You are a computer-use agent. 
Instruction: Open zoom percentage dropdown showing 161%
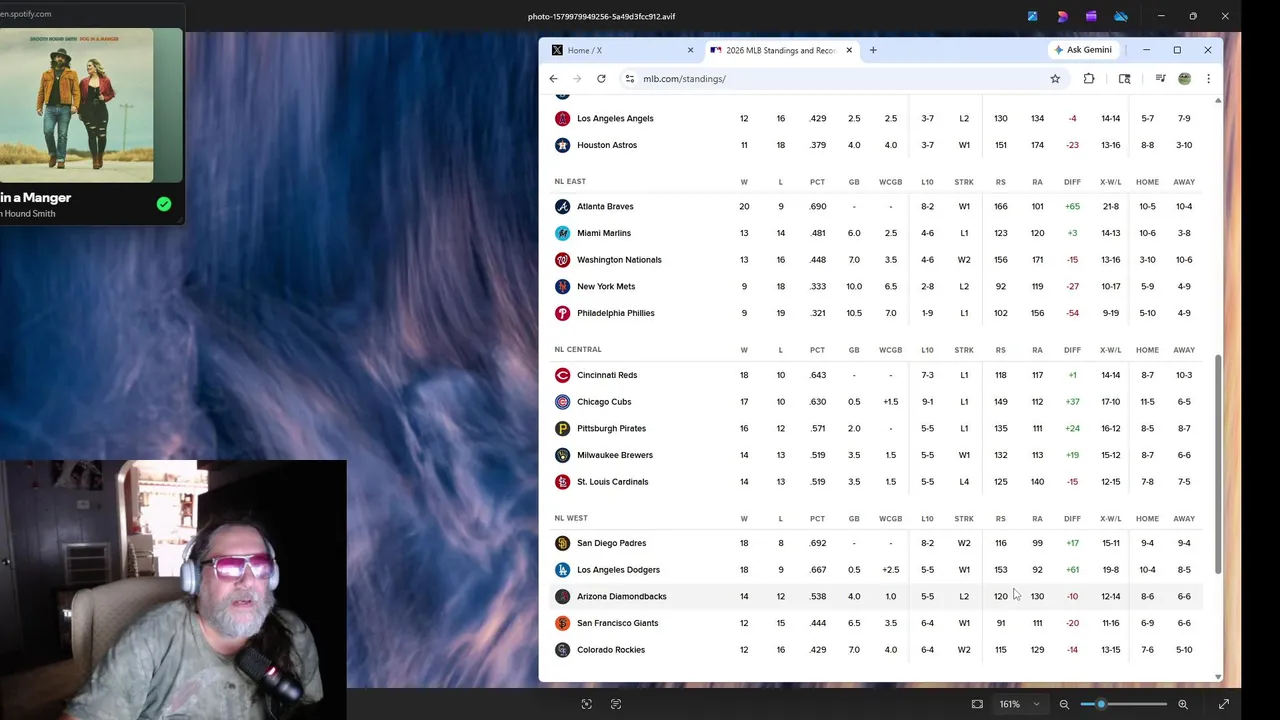pyautogui.click(x=1020, y=704)
